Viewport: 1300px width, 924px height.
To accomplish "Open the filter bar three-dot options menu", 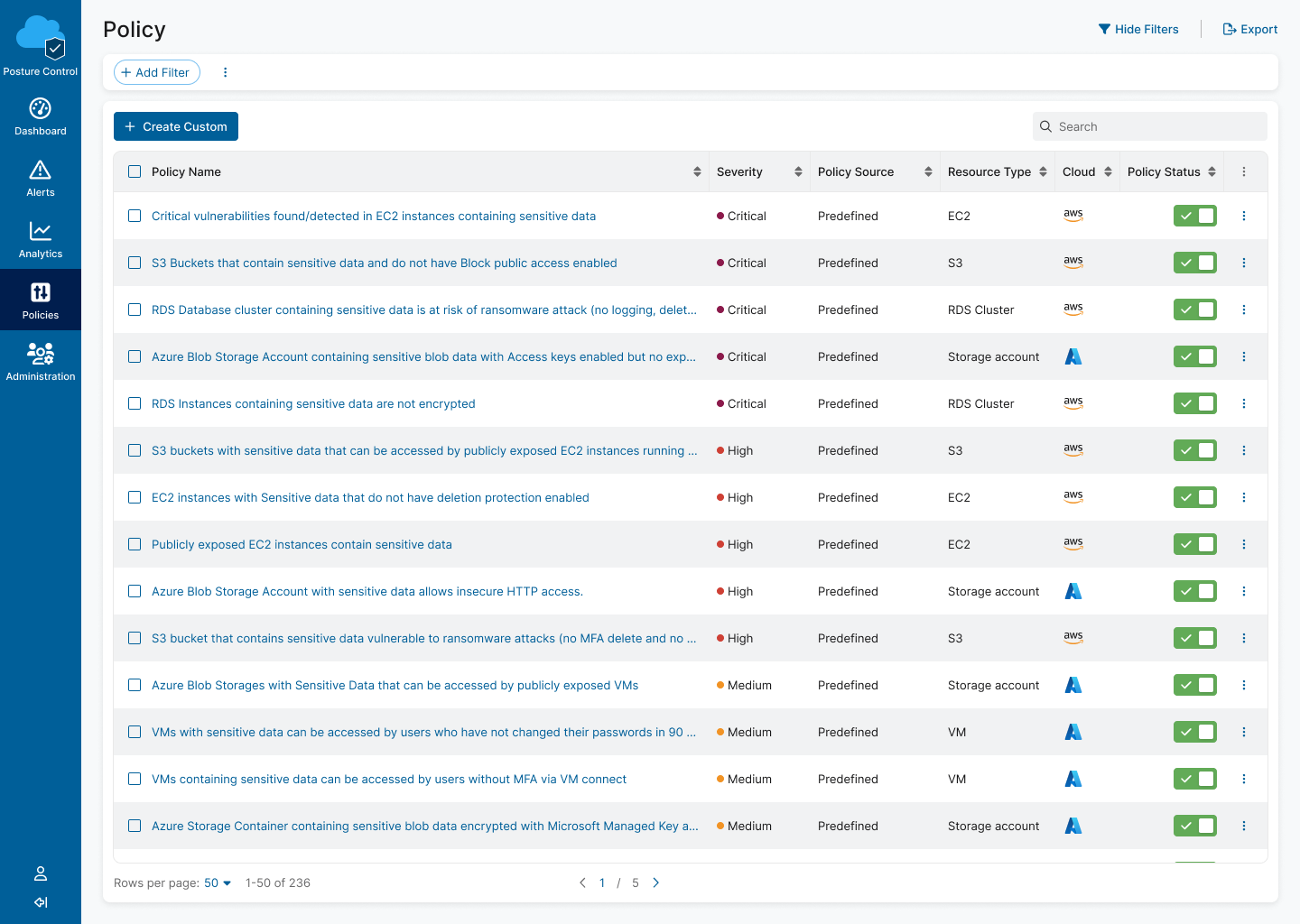I will pos(225,72).
